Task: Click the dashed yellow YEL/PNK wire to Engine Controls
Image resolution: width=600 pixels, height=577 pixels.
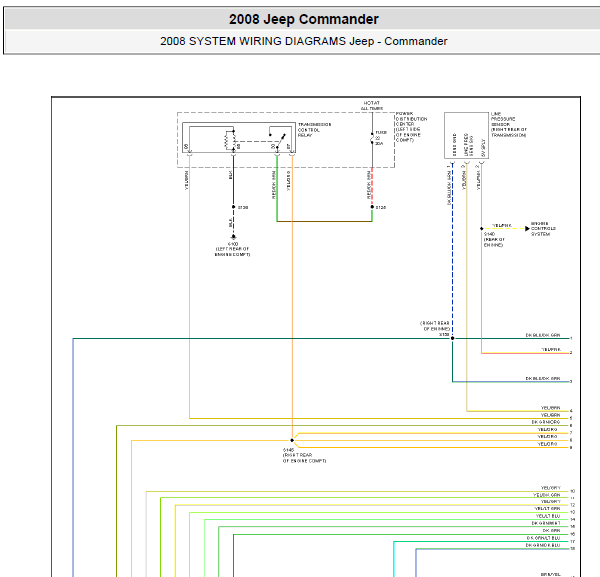Action: [504, 229]
